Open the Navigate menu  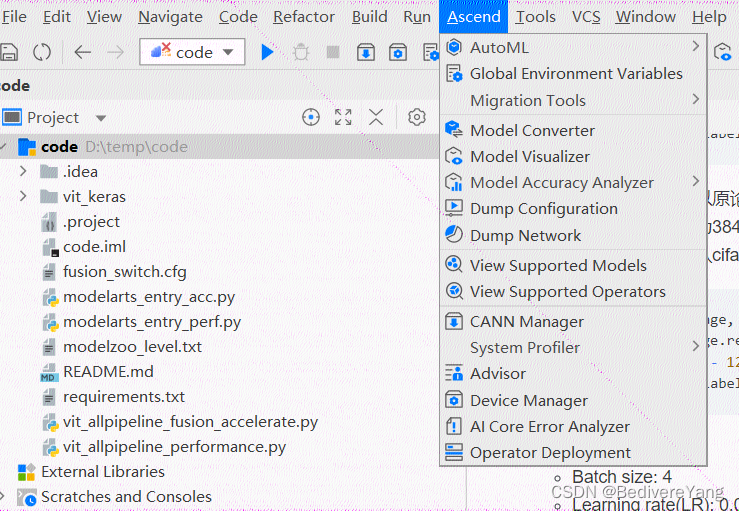point(170,17)
